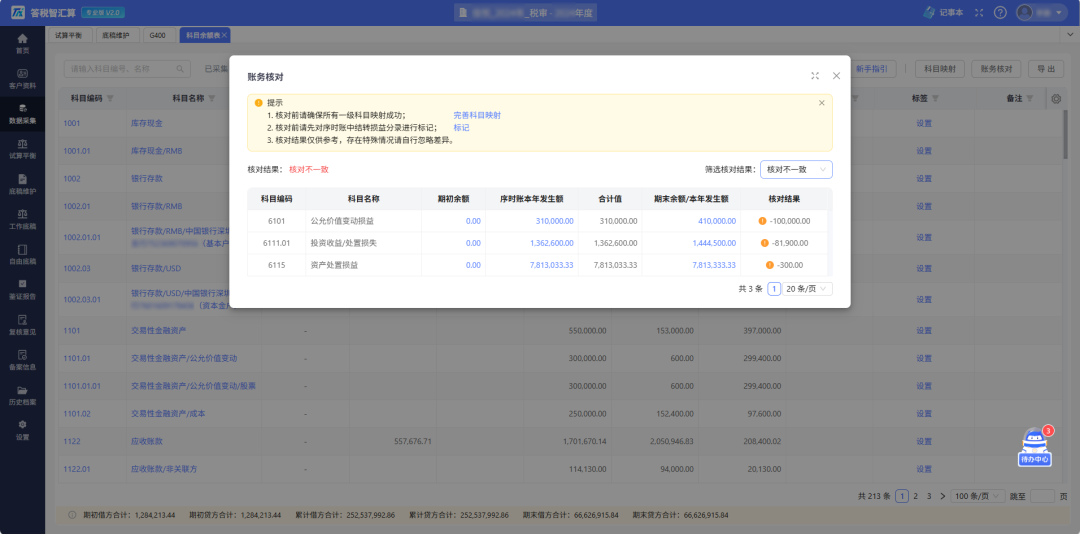Click jump-to page number field
Viewport: 1080px width, 534px height.
[1043, 496]
